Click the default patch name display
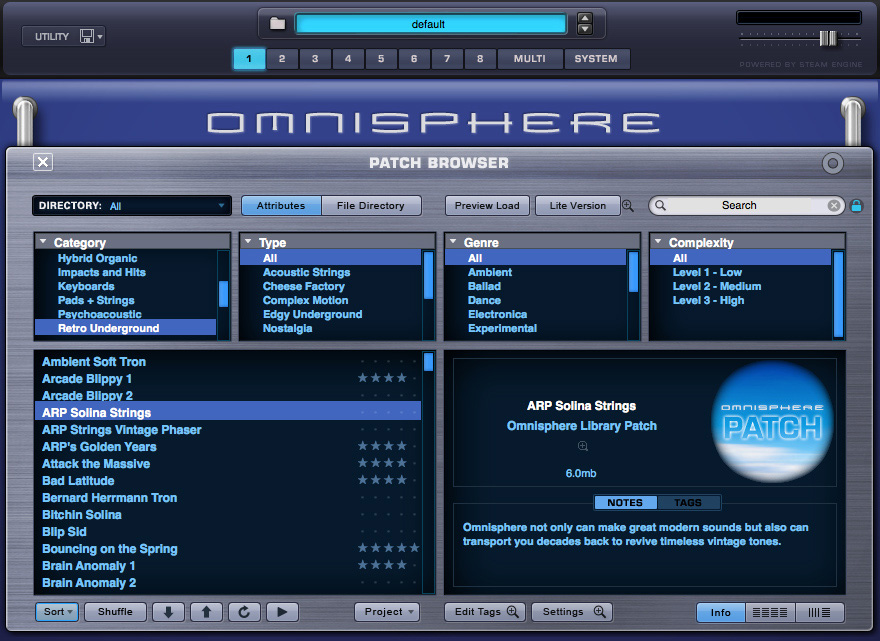The image size is (880, 641). (430, 24)
